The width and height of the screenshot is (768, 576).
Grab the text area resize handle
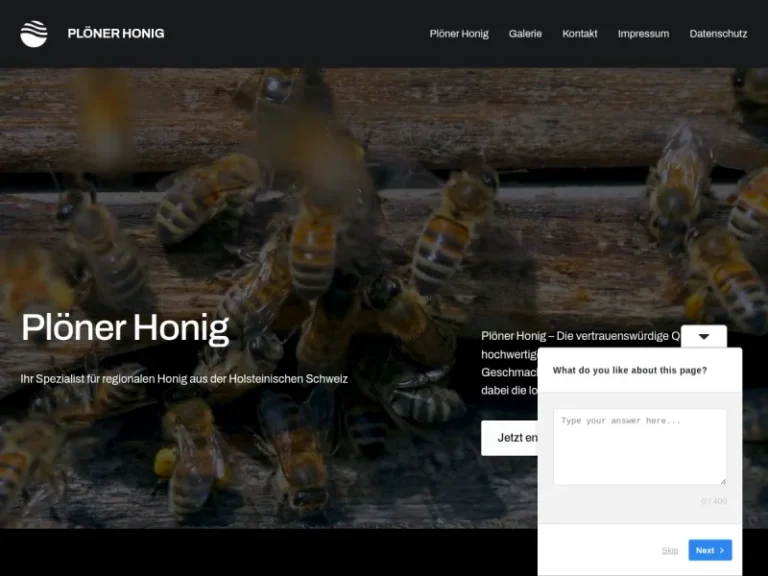722,481
